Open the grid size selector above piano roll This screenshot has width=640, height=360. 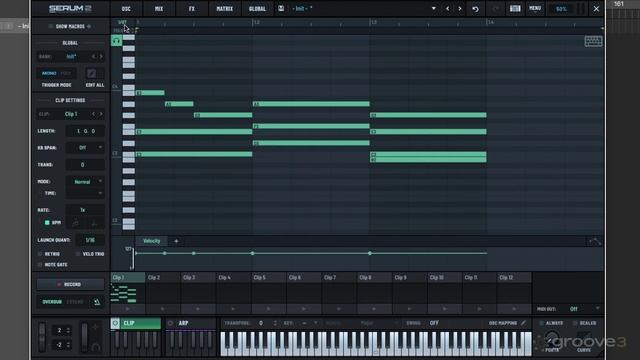(x=122, y=22)
